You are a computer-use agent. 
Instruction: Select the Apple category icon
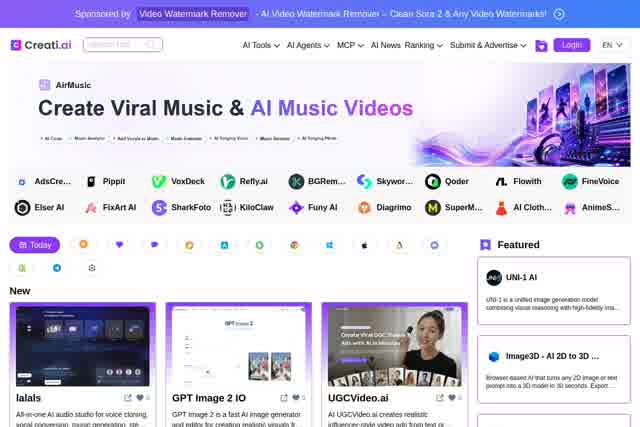coord(364,245)
